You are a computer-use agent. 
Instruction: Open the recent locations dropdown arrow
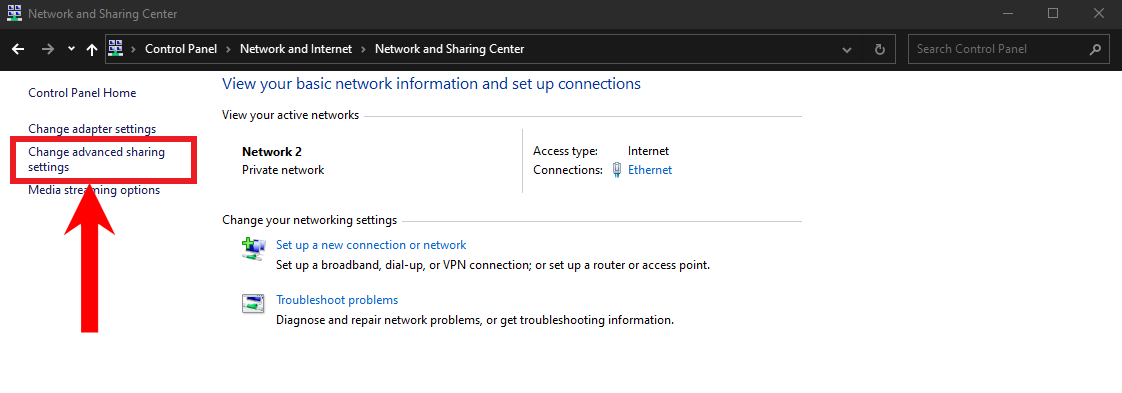point(71,49)
